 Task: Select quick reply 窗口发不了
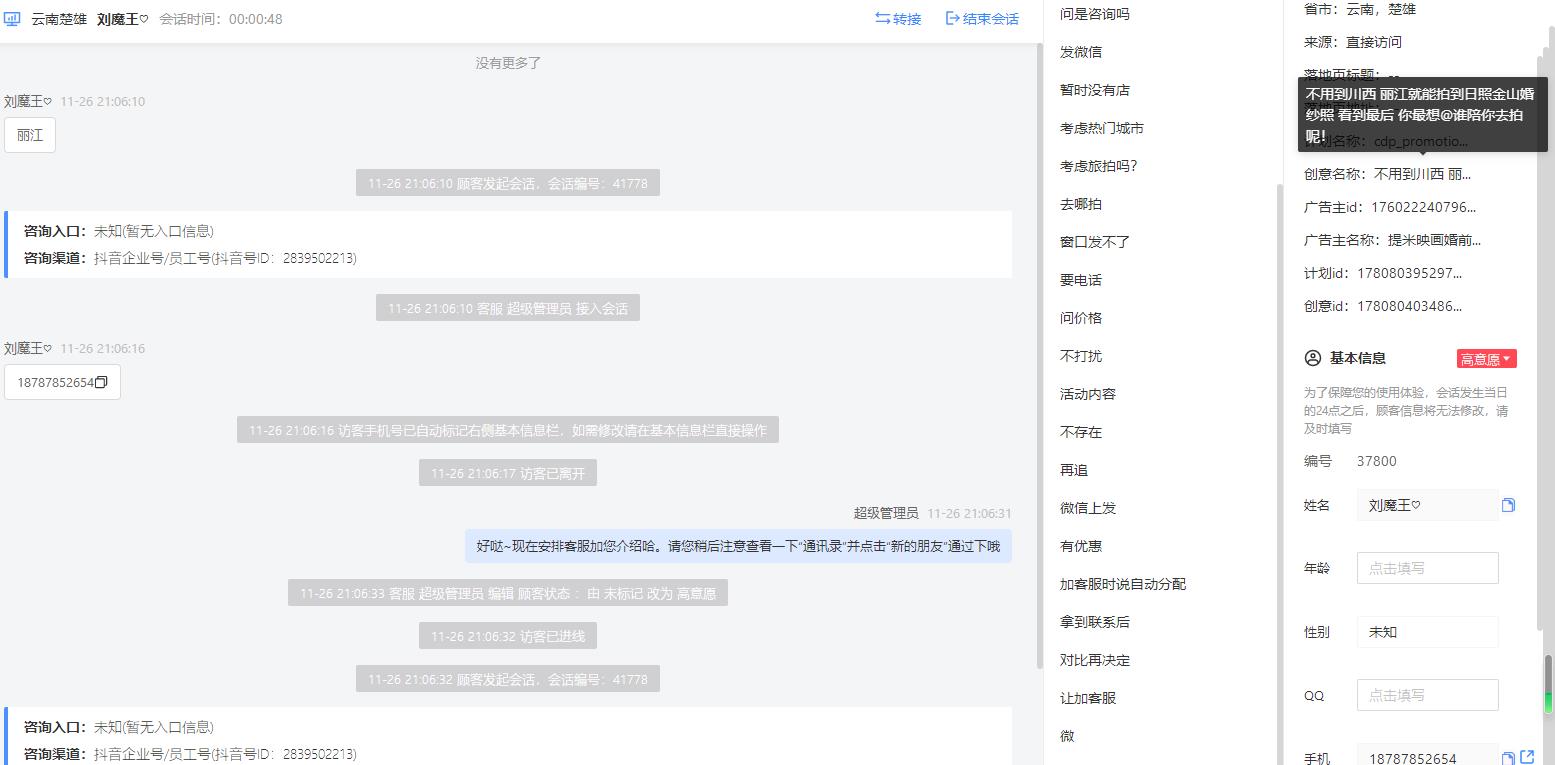tap(1095, 242)
